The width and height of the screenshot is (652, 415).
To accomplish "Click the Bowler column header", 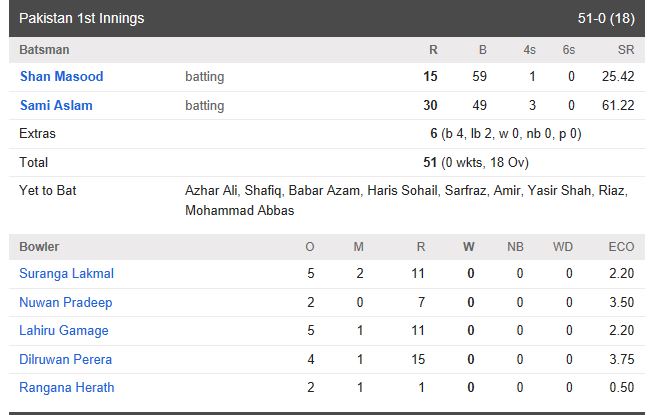I will pyautogui.click(x=39, y=247).
